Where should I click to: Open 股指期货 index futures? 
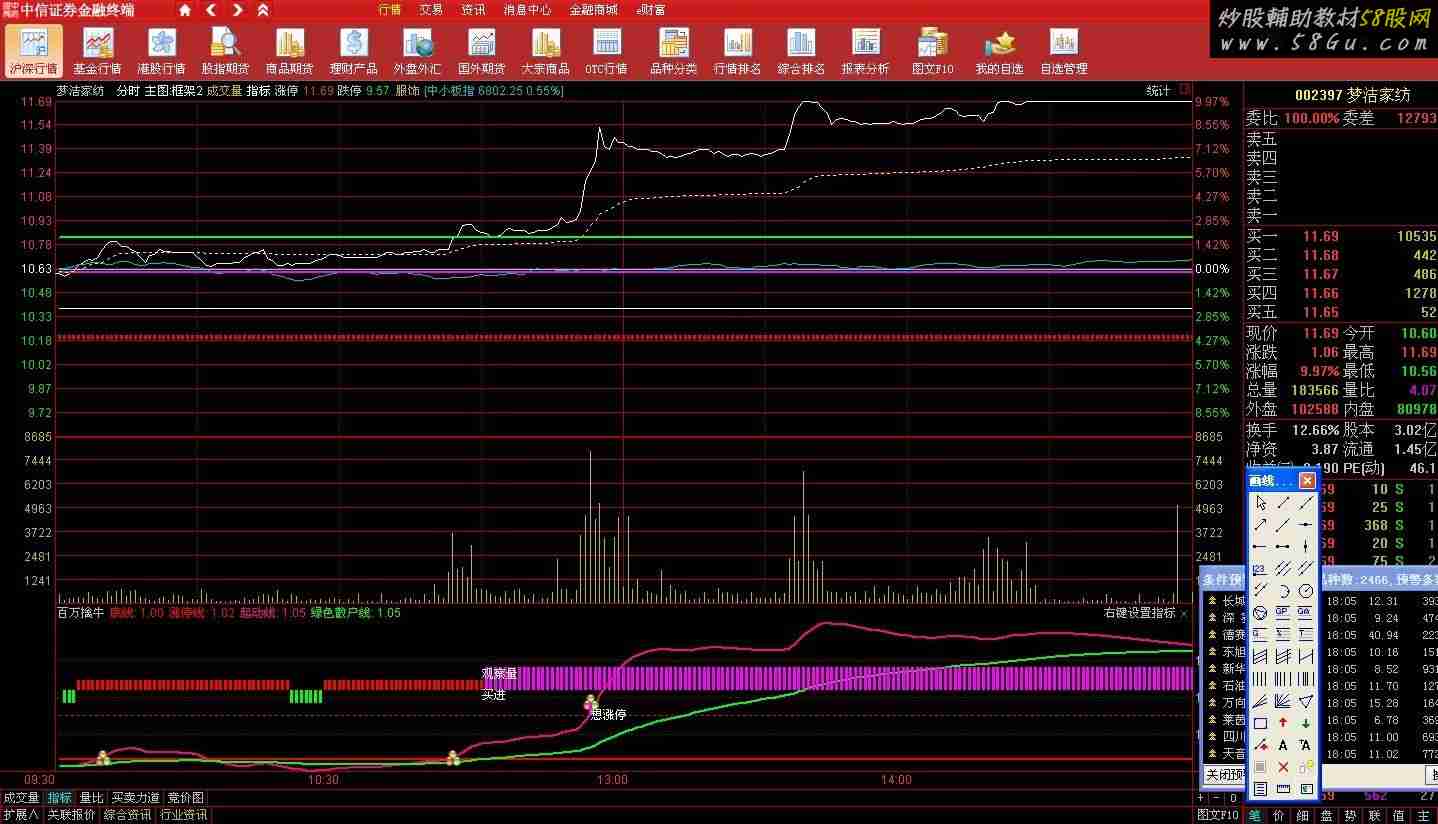(225, 51)
